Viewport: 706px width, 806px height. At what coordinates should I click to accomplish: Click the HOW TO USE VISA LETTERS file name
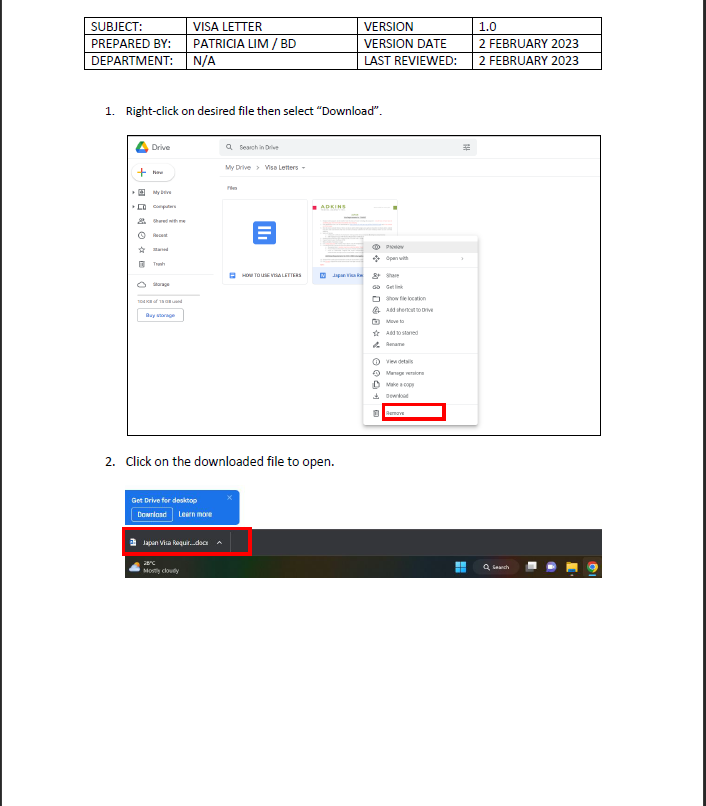point(271,276)
